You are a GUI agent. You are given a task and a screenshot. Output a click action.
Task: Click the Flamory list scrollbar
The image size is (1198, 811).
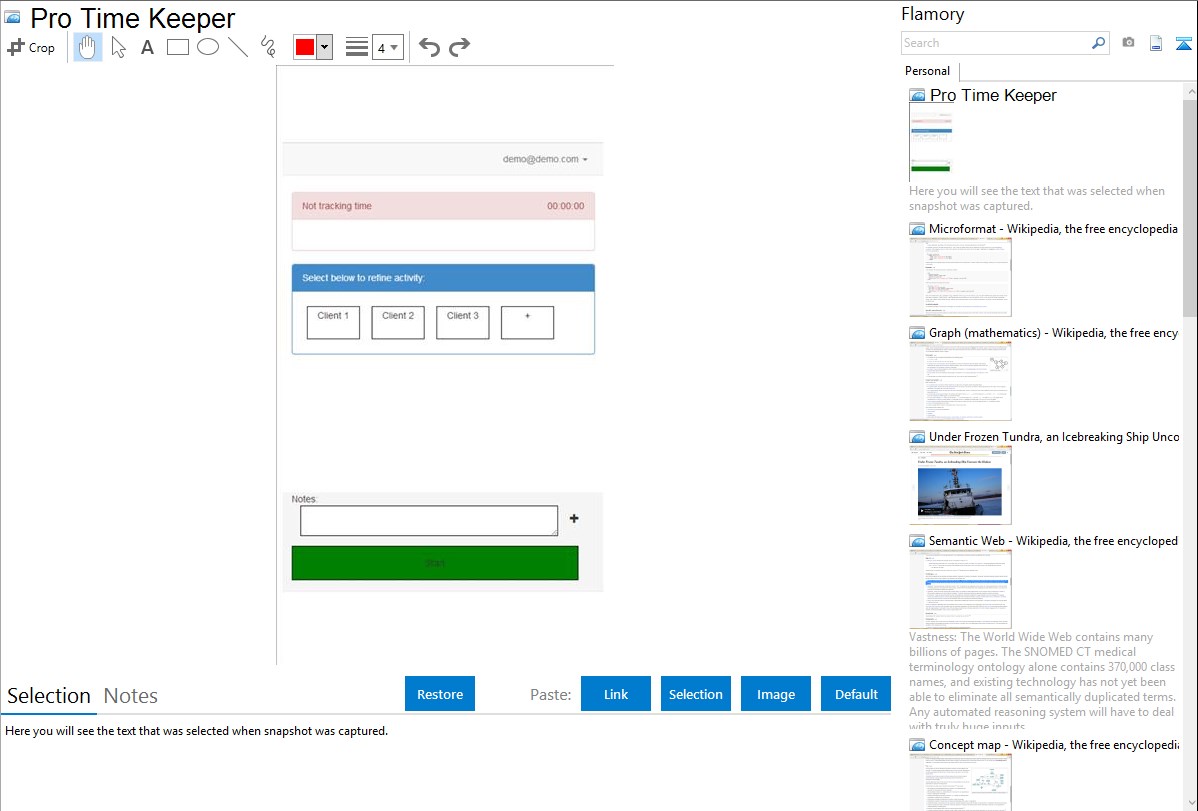click(x=1190, y=207)
